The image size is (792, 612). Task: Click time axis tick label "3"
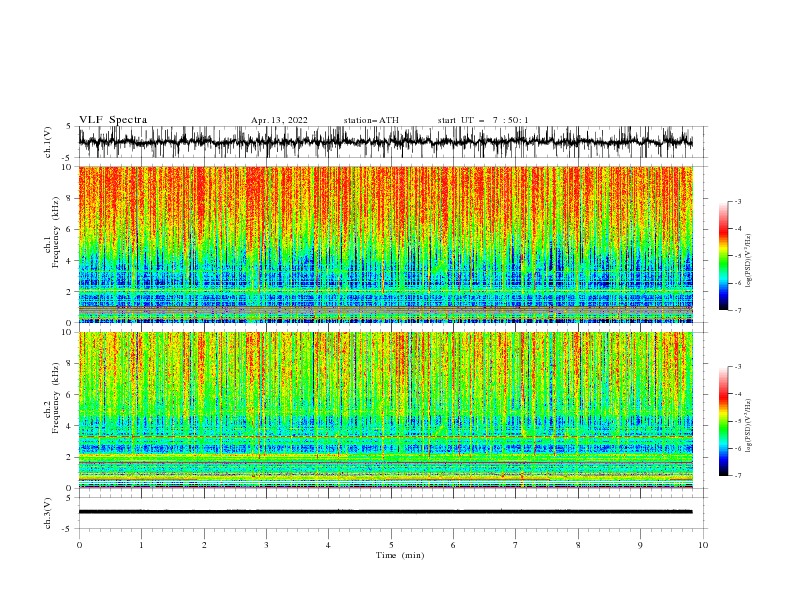[x=266, y=545]
